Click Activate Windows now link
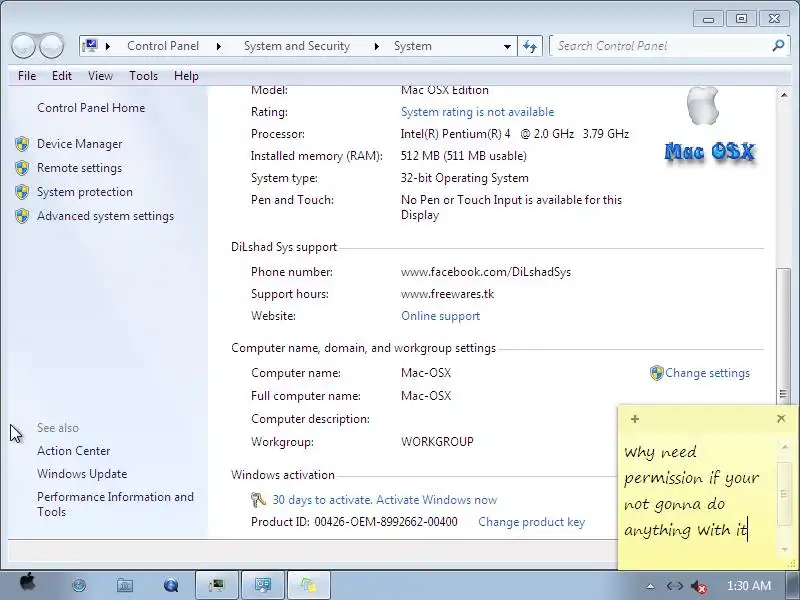 [x=436, y=500]
